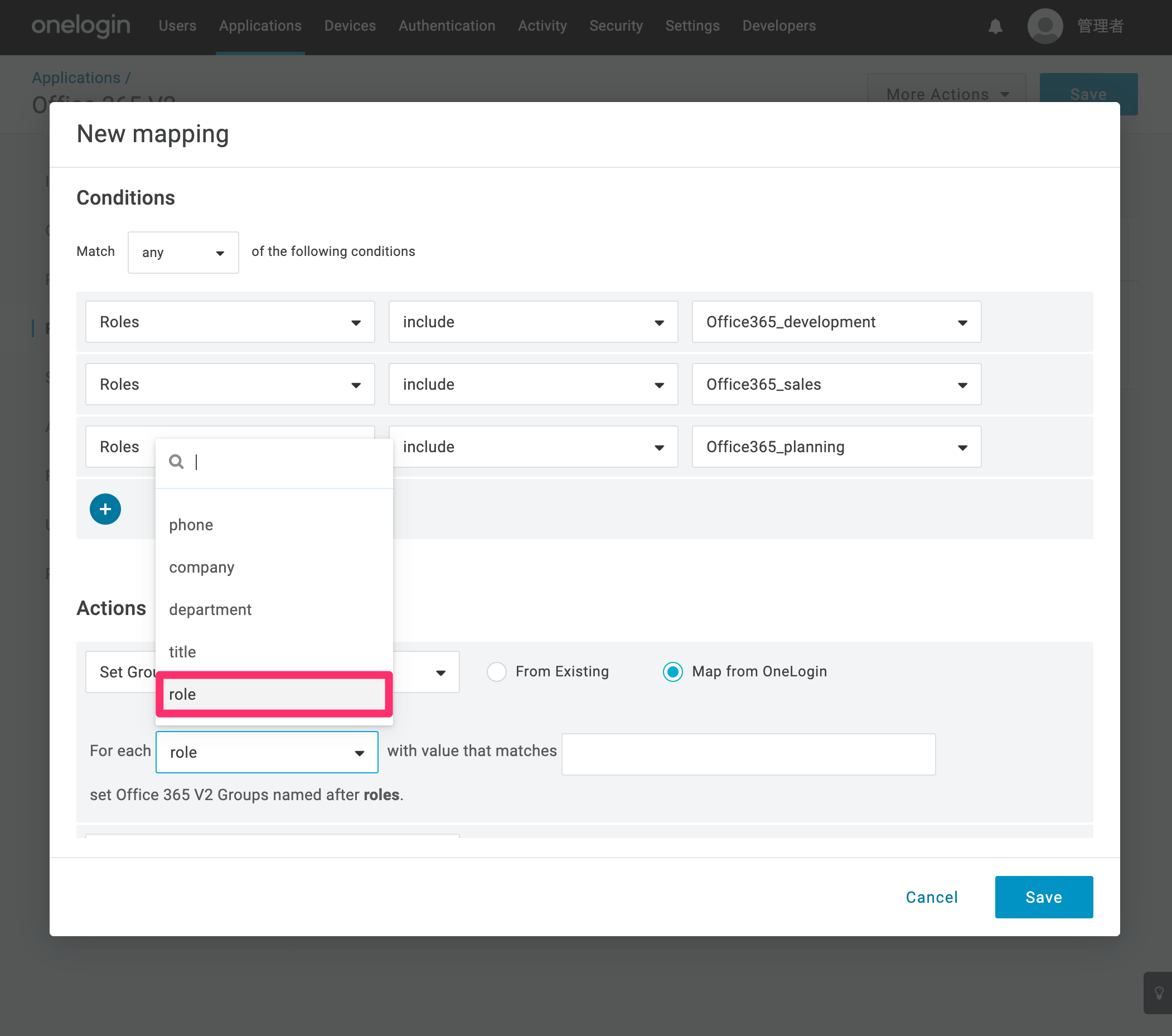Open the notifications bell
This screenshot has height=1036, width=1172.
[995, 26]
